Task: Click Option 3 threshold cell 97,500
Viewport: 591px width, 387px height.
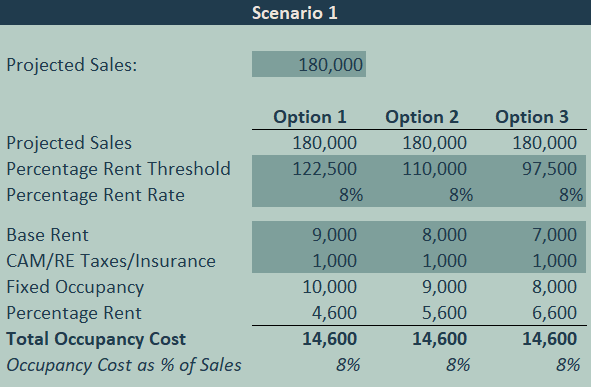Action: click(x=531, y=168)
